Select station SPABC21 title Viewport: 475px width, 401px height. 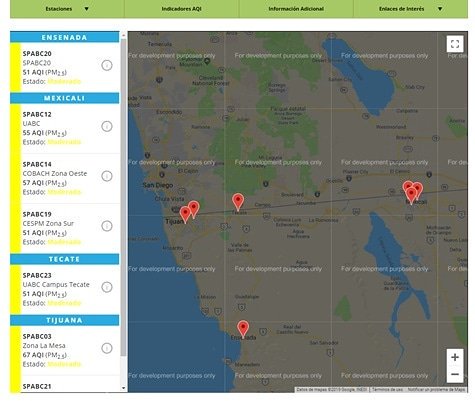[37, 387]
